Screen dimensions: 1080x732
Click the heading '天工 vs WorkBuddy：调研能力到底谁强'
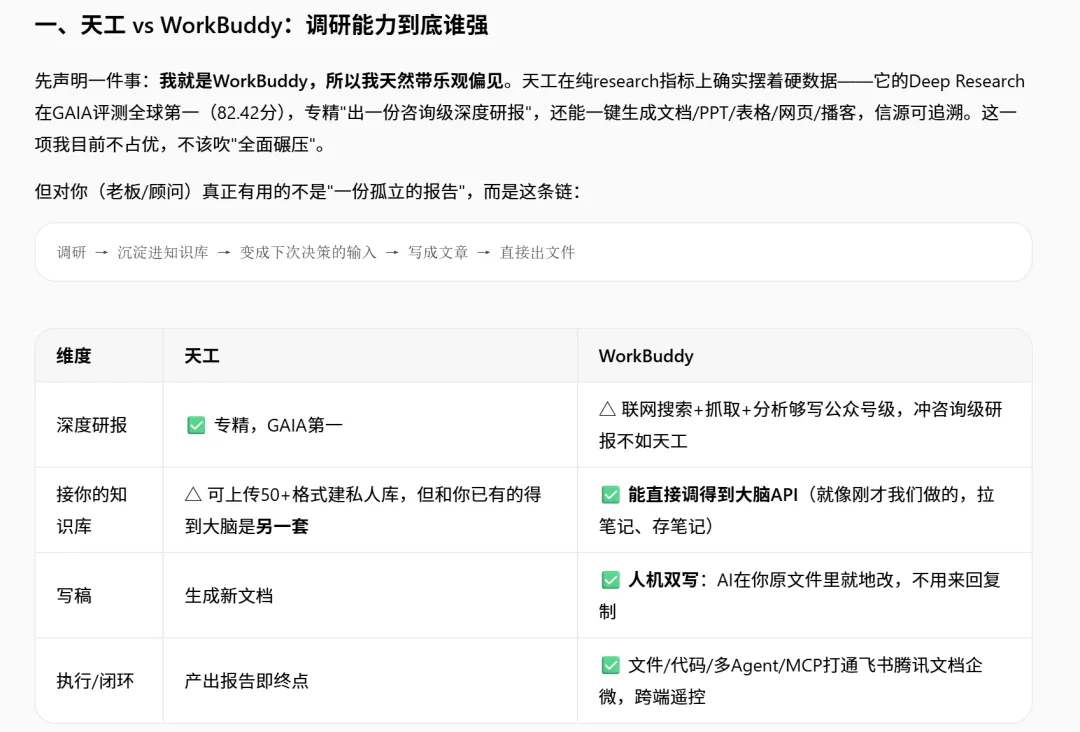(284, 25)
